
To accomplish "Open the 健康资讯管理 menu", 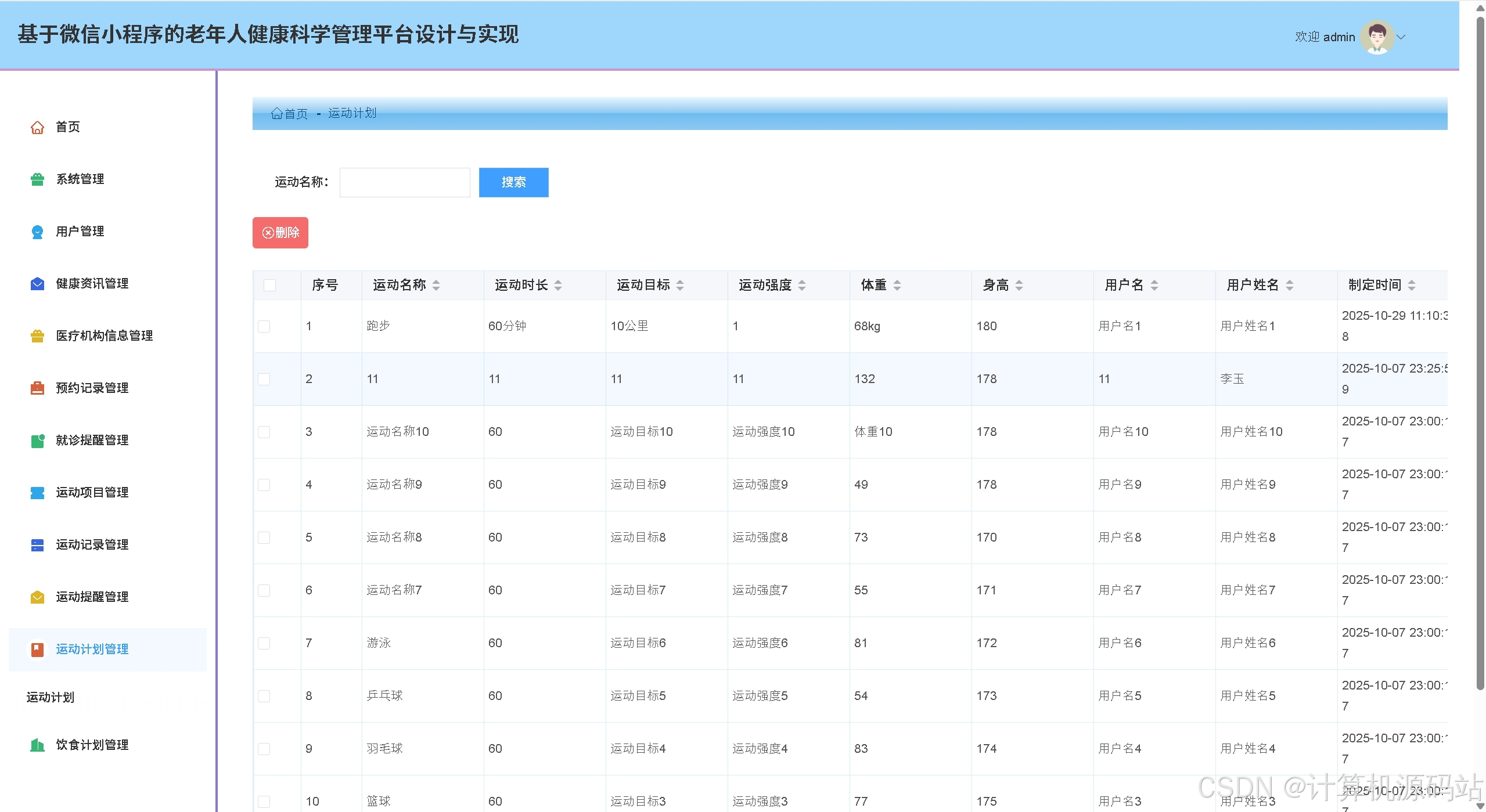I will (x=107, y=284).
